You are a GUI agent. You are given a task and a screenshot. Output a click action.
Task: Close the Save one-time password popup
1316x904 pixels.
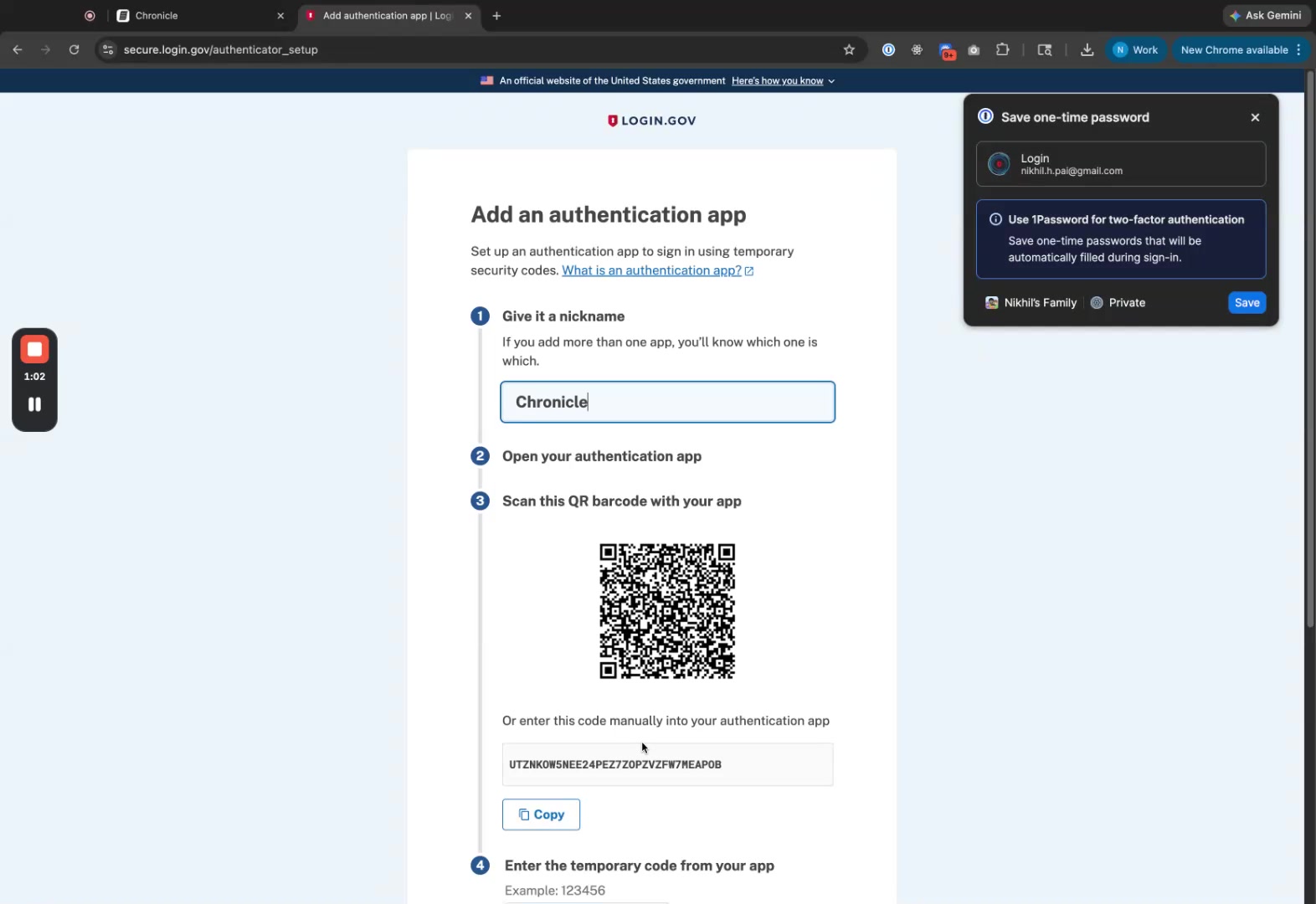[x=1255, y=117]
